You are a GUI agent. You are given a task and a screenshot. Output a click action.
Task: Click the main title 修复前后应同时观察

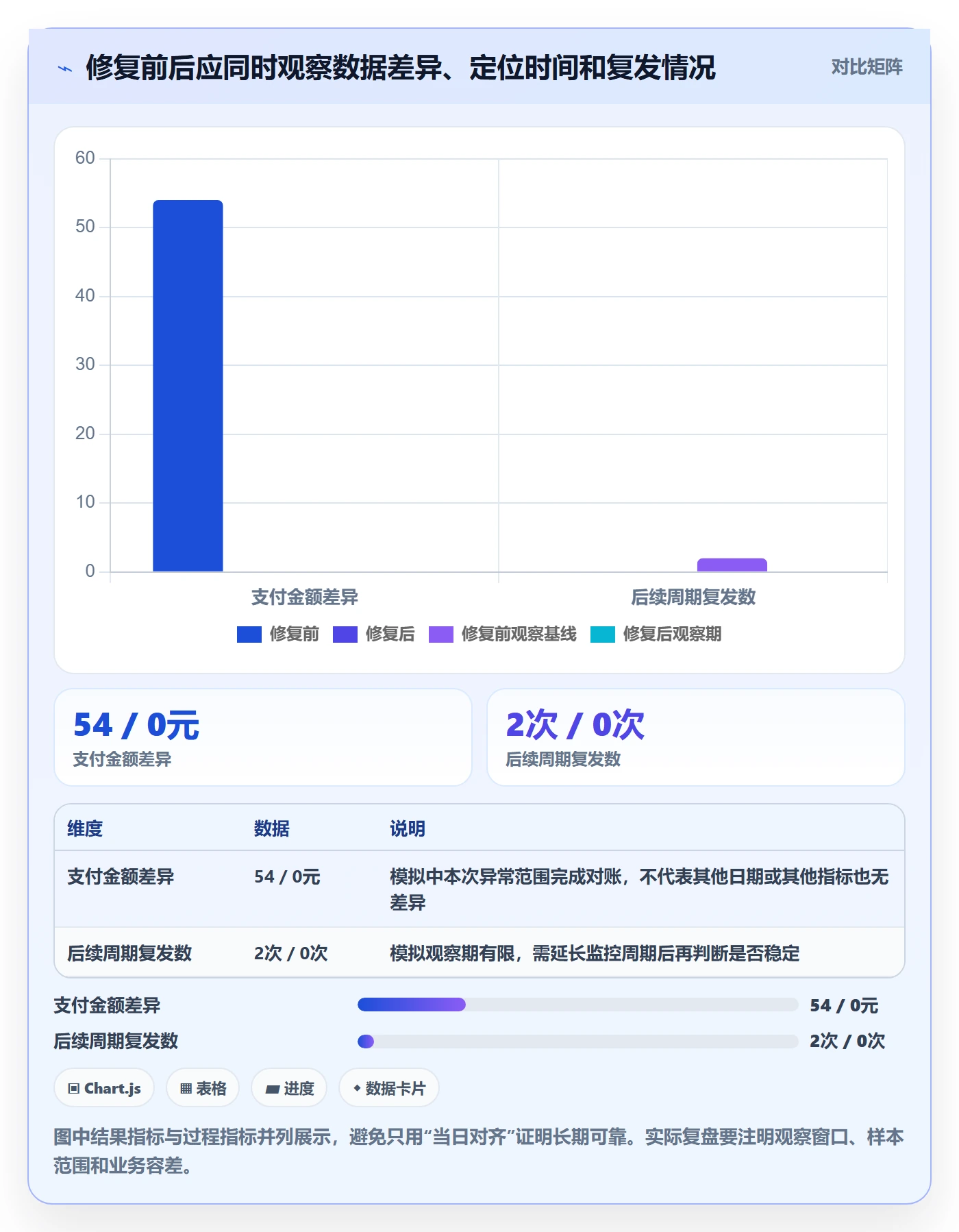pyautogui.click(x=401, y=68)
